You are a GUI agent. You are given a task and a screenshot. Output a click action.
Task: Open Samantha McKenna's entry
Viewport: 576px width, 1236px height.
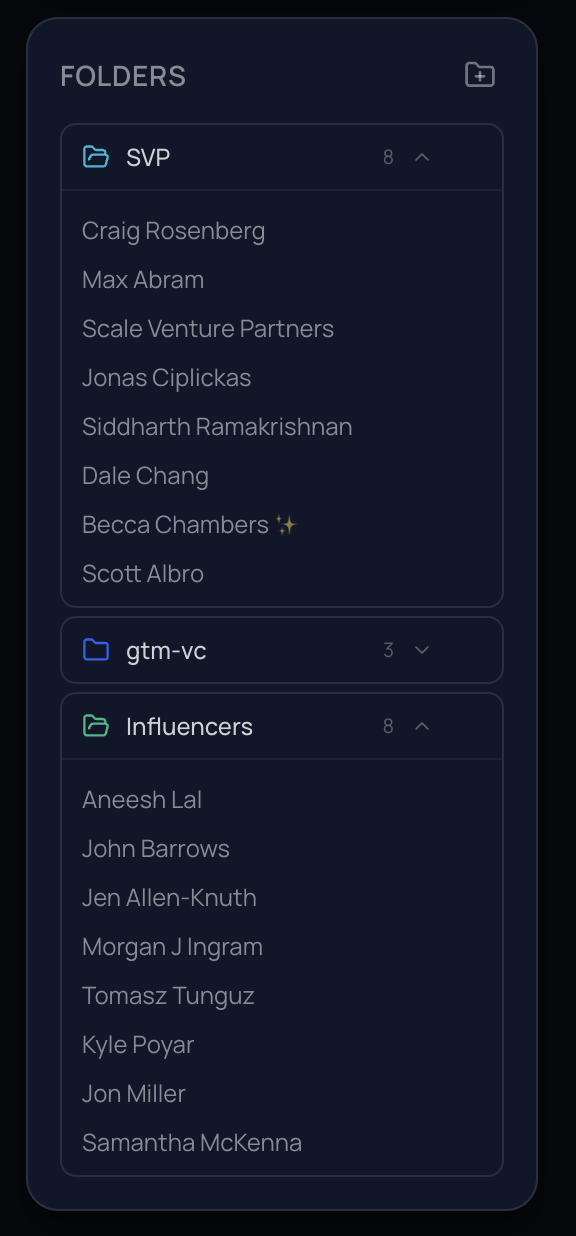coord(192,1142)
